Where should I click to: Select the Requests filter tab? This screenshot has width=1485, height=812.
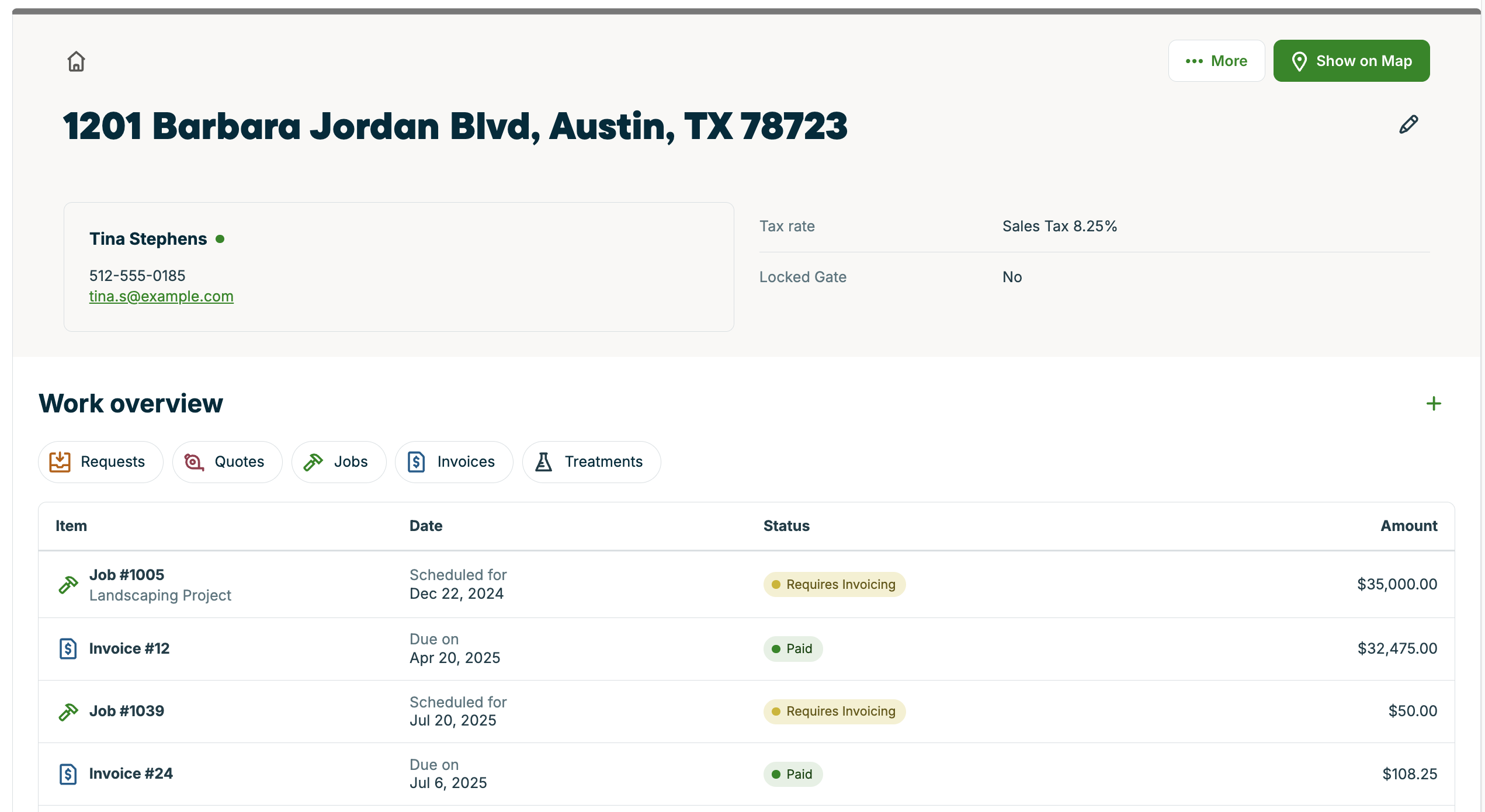point(100,461)
